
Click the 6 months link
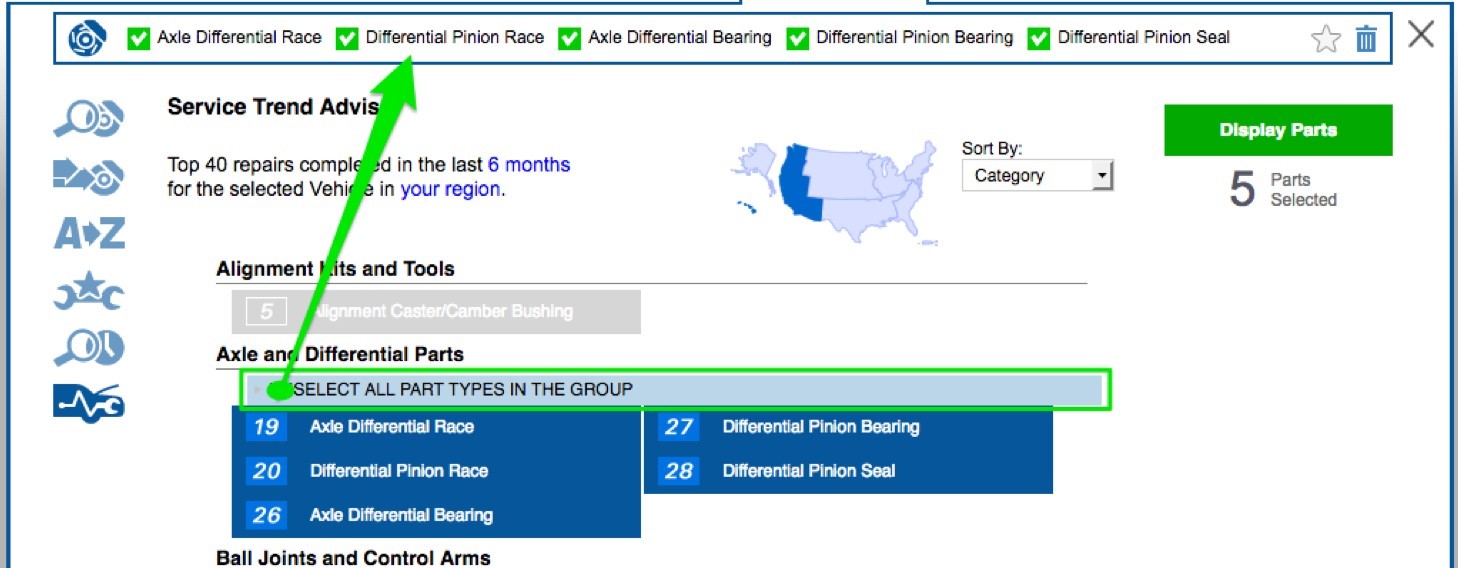click(528, 164)
